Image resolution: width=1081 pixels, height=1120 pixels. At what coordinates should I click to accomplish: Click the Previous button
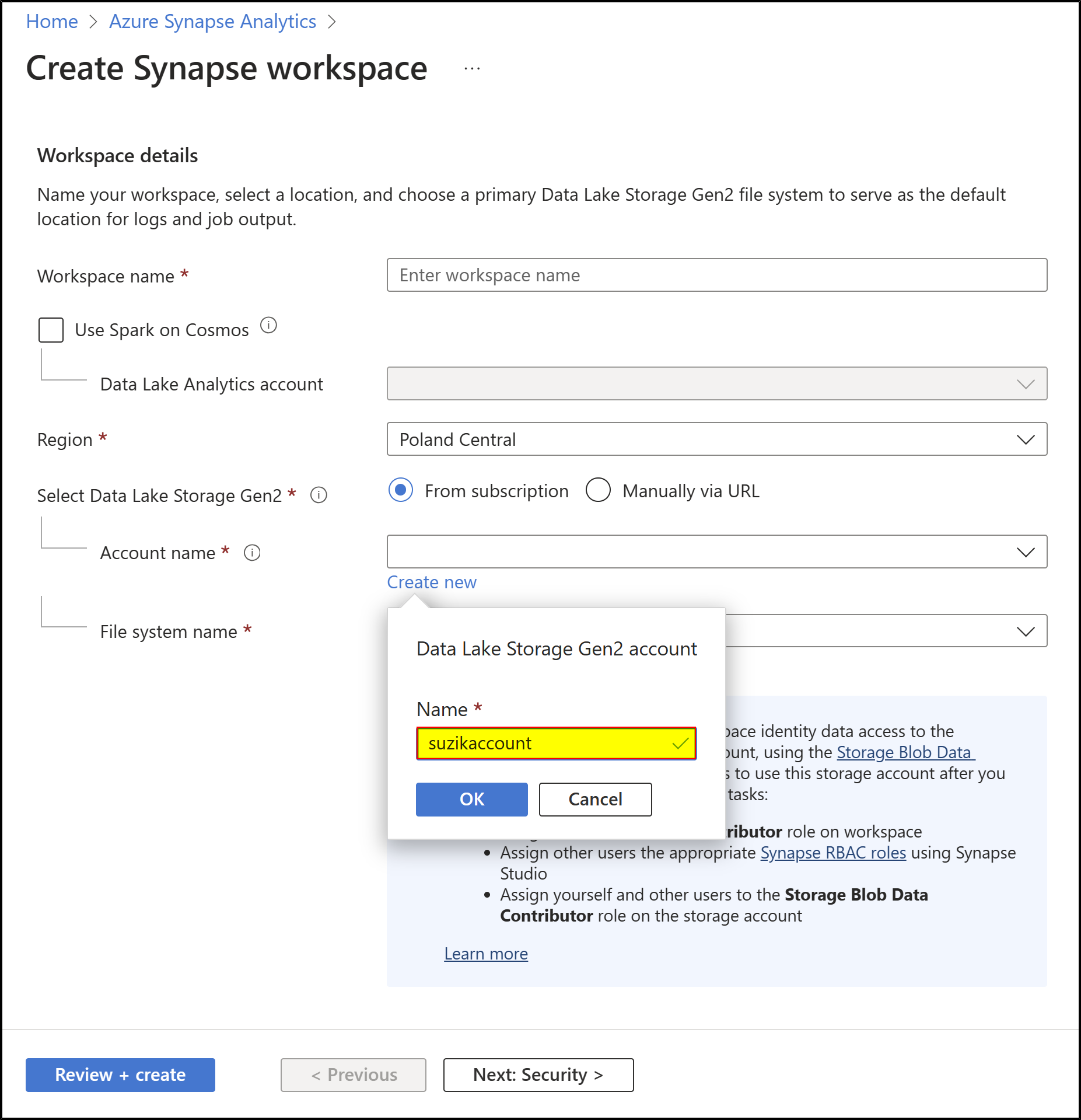coord(353,1074)
